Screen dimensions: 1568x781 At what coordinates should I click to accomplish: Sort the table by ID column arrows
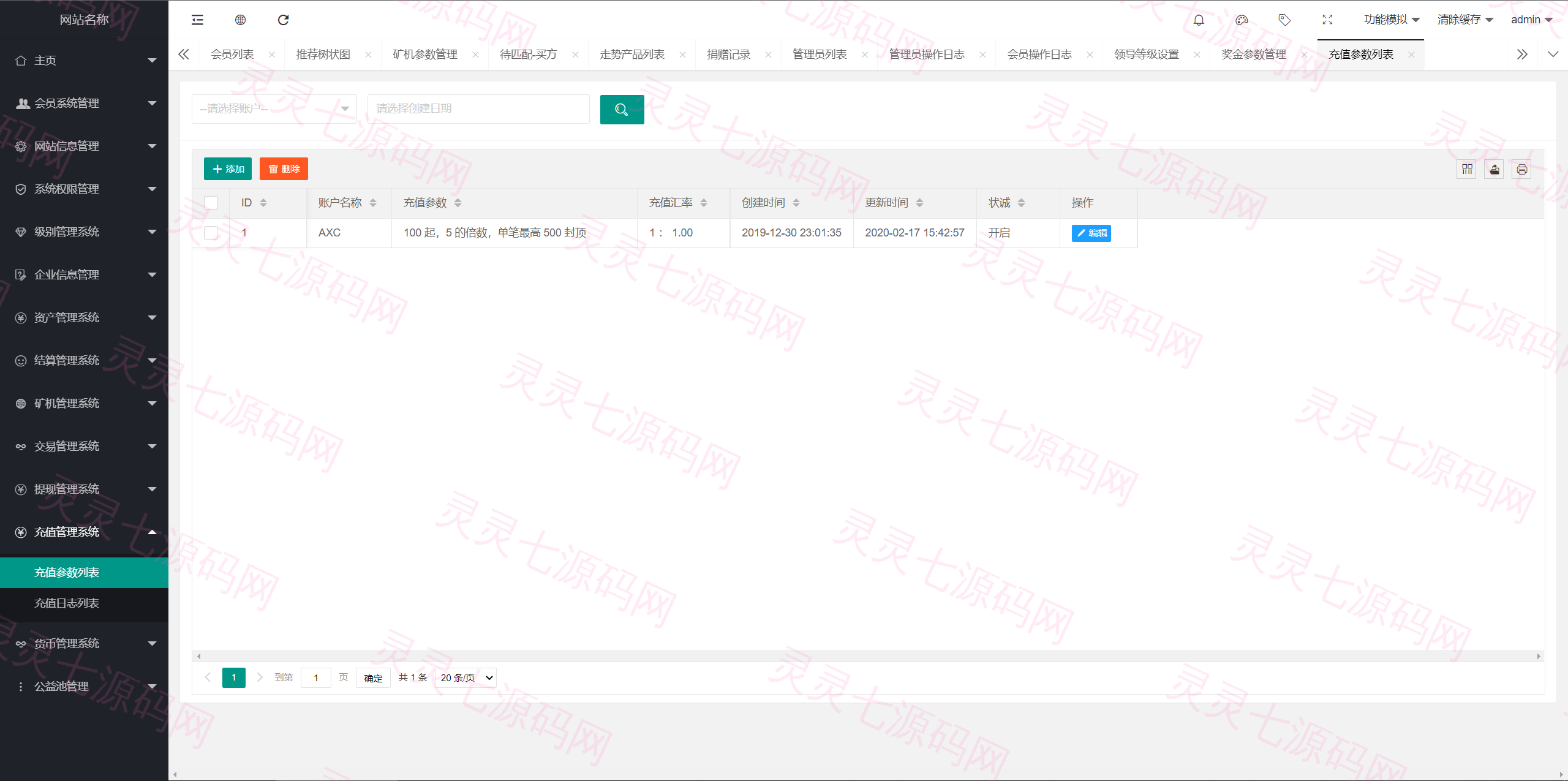tap(263, 203)
